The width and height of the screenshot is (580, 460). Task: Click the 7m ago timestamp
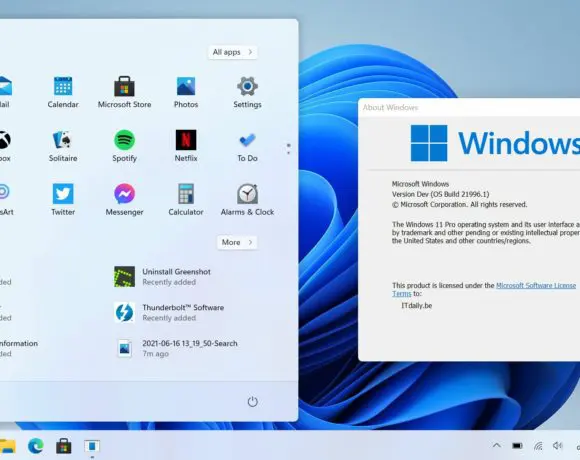155,354
